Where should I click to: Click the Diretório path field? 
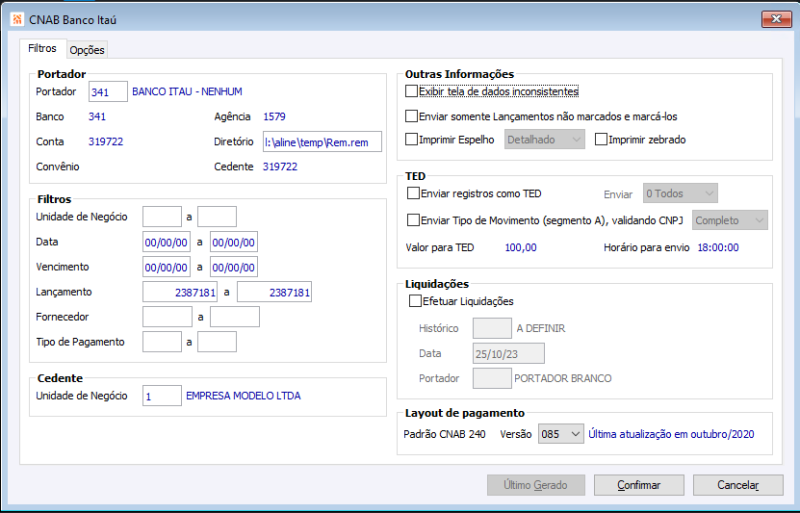322,142
